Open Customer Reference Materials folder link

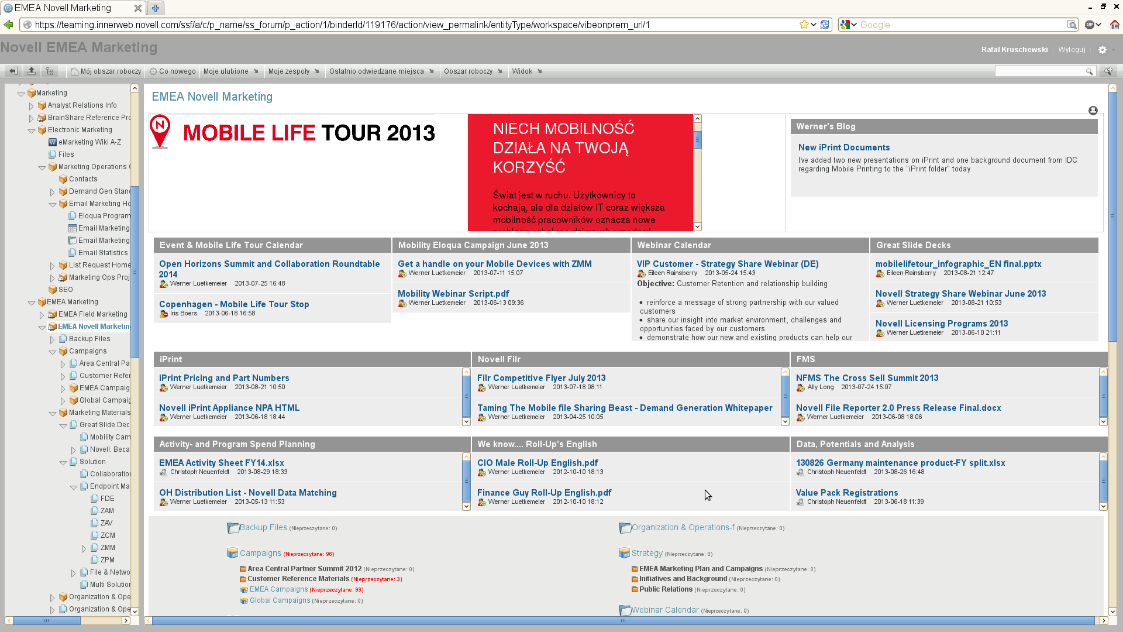coord(298,578)
